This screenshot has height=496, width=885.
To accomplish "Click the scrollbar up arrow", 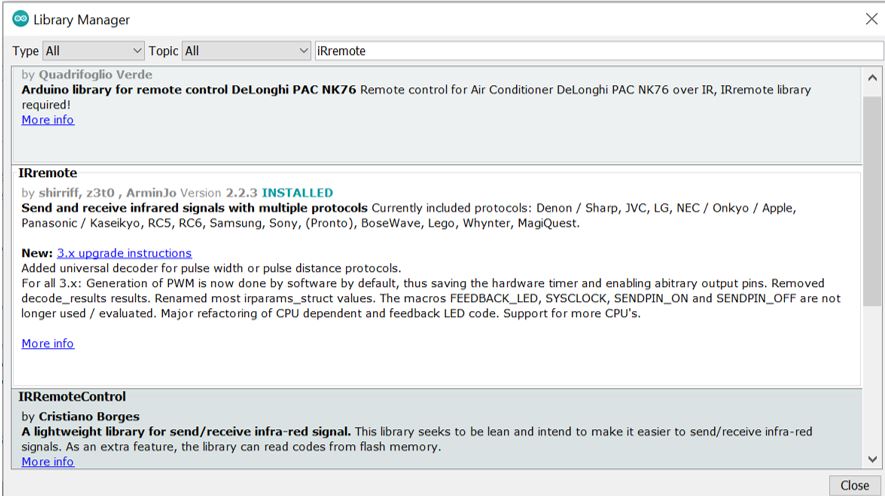I will click(873, 74).
